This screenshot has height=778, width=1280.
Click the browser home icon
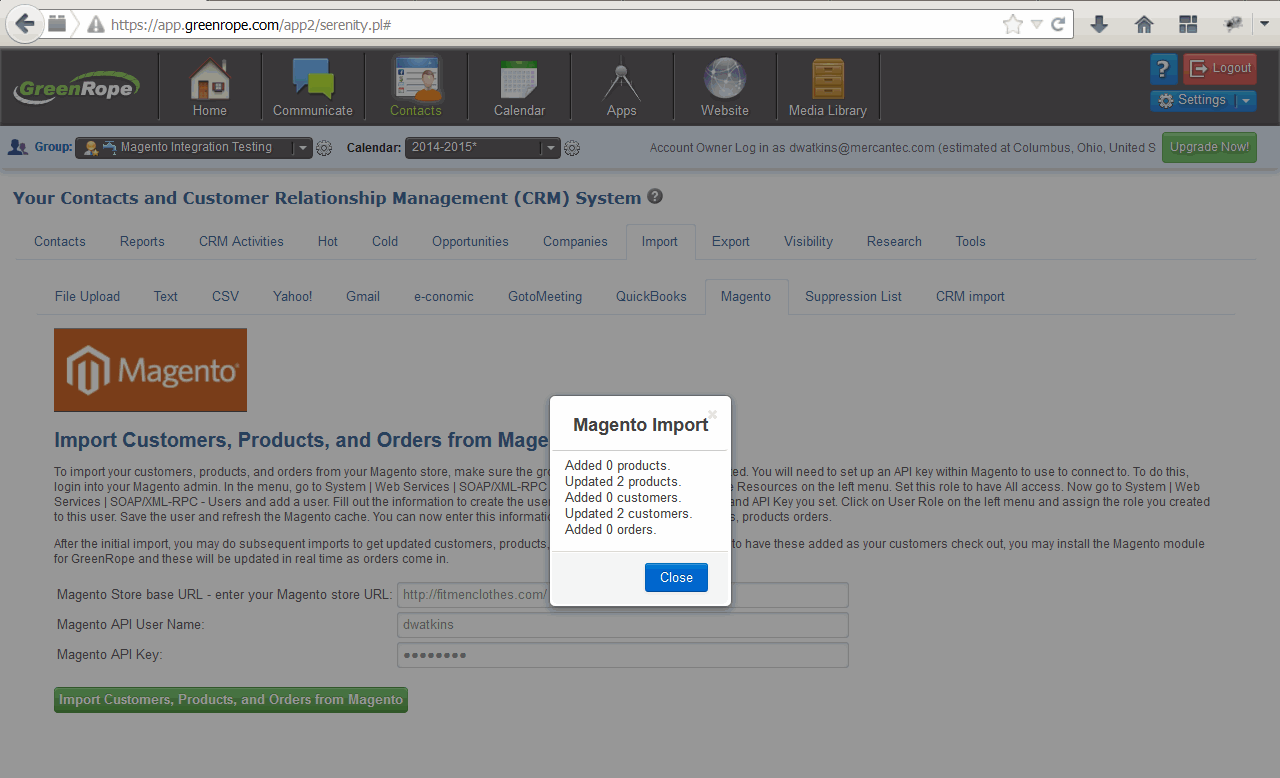click(x=1144, y=24)
